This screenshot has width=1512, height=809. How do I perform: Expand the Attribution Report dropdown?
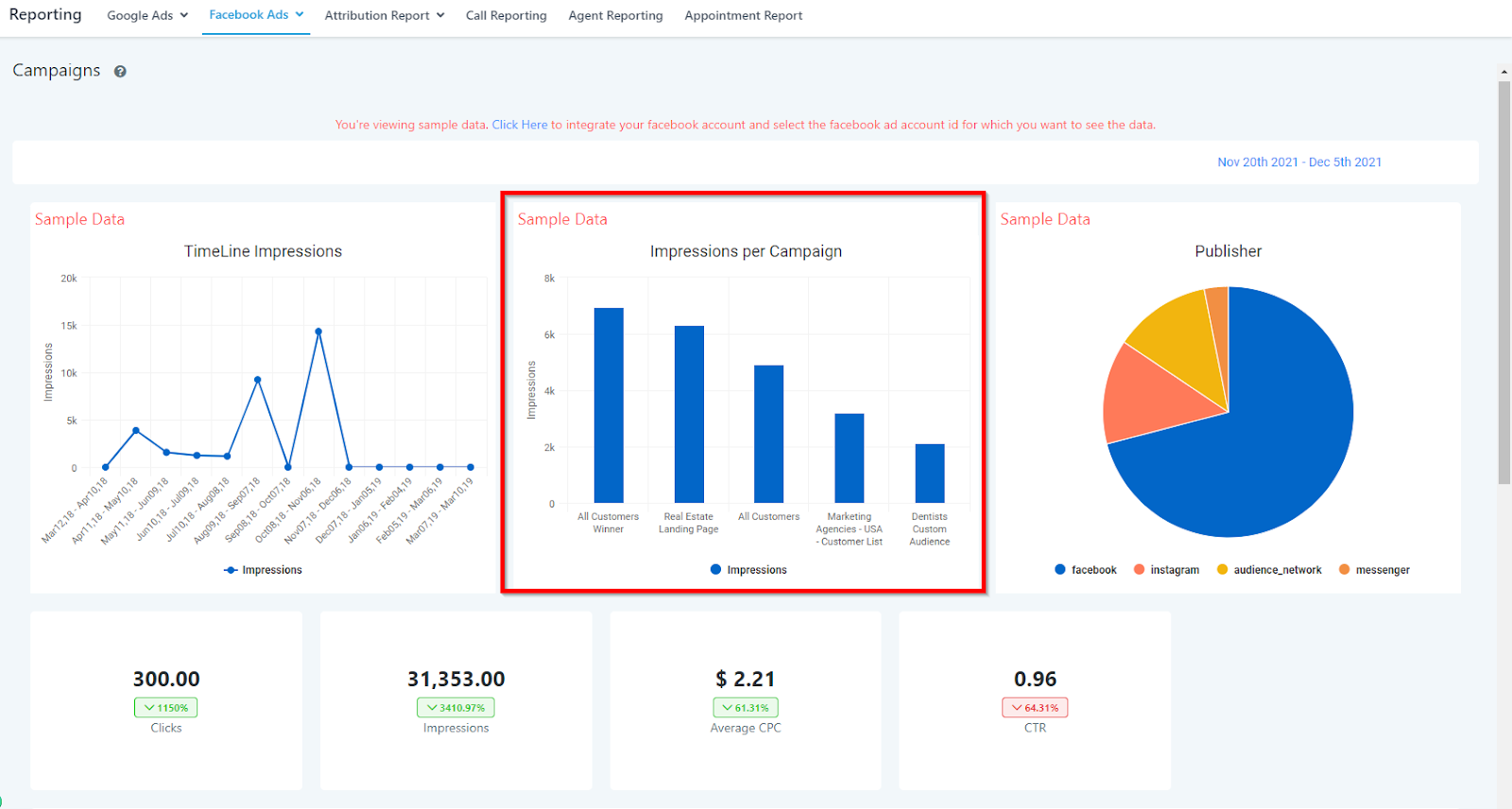[x=385, y=15]
